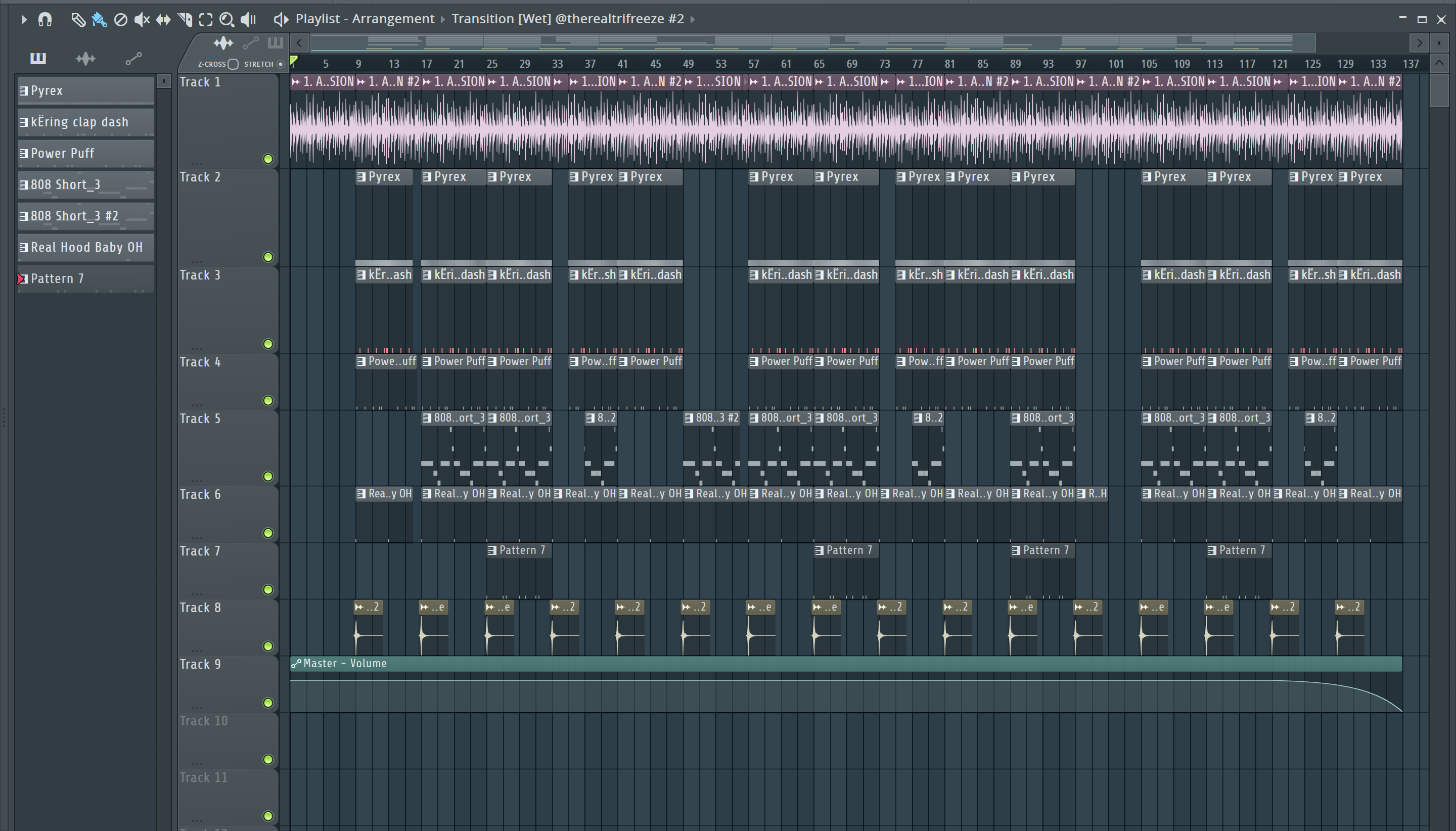Mute Track 1 with green light
This screenshot has height=831, width=1456.
click(x=267, y=159)
